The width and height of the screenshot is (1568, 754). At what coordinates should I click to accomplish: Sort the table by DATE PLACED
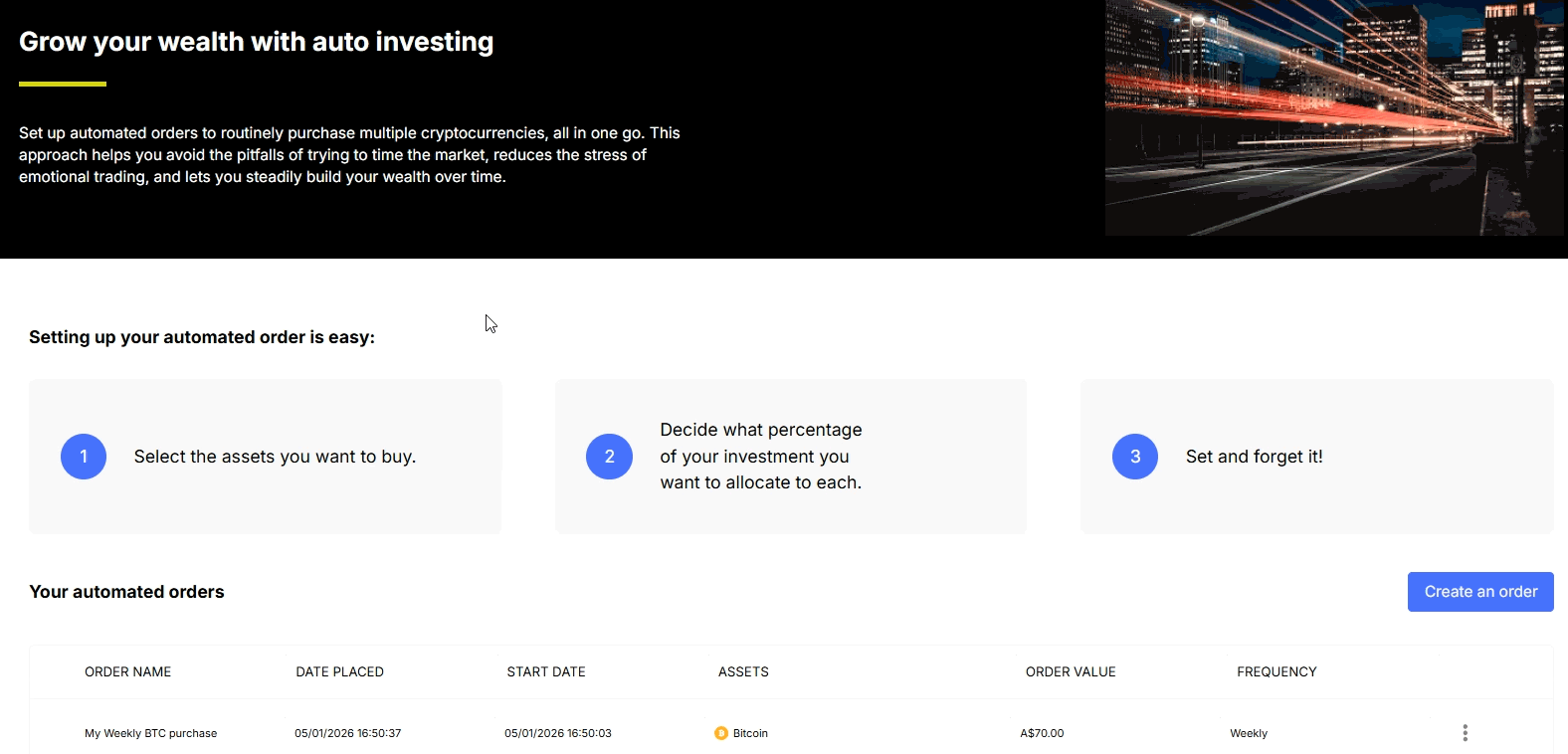click(339, 671)
